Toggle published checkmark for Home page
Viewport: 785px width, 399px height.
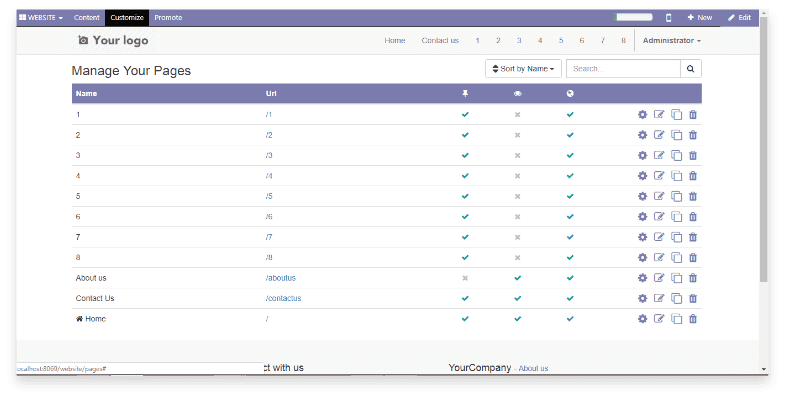pyautogui.click(x=570, y=319)
